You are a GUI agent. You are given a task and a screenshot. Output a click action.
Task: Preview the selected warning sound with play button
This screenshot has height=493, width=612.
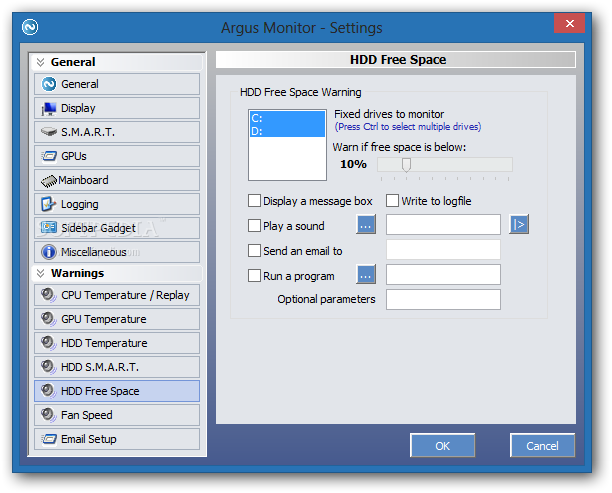519,224
